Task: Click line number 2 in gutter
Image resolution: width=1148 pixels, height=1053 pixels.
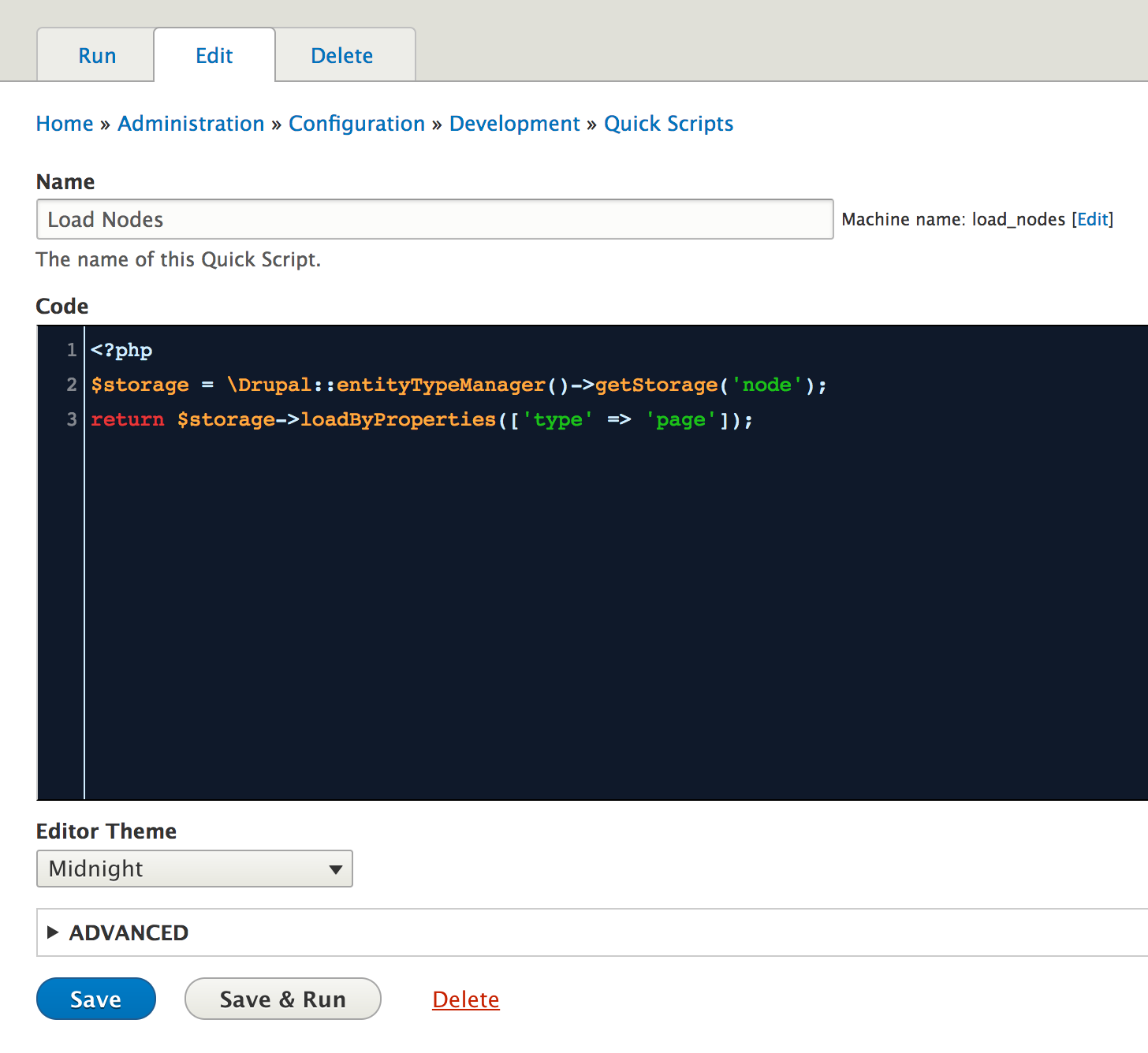Action: 72,385
